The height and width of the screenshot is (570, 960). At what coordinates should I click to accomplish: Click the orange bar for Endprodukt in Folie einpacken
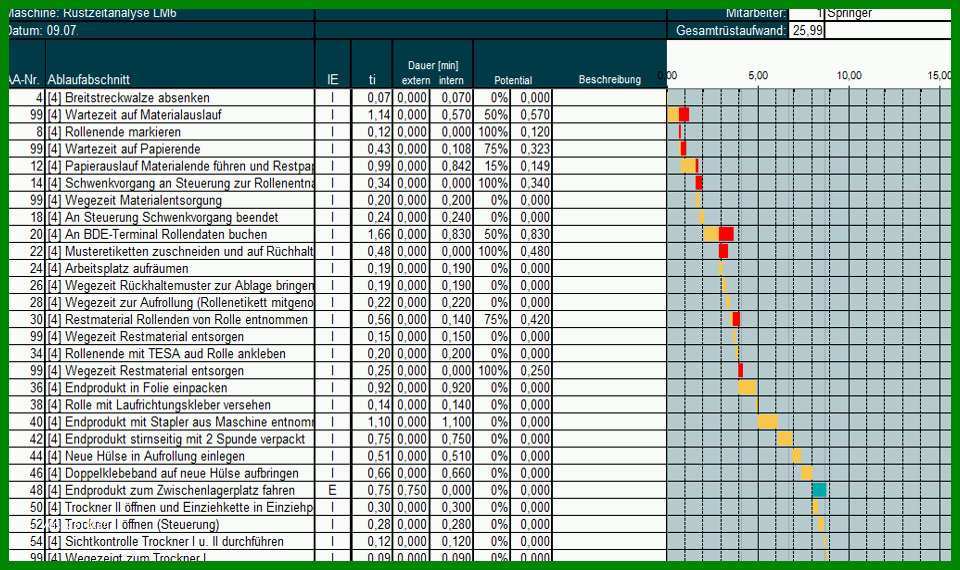pyautogui.click(x=748, y=388)
